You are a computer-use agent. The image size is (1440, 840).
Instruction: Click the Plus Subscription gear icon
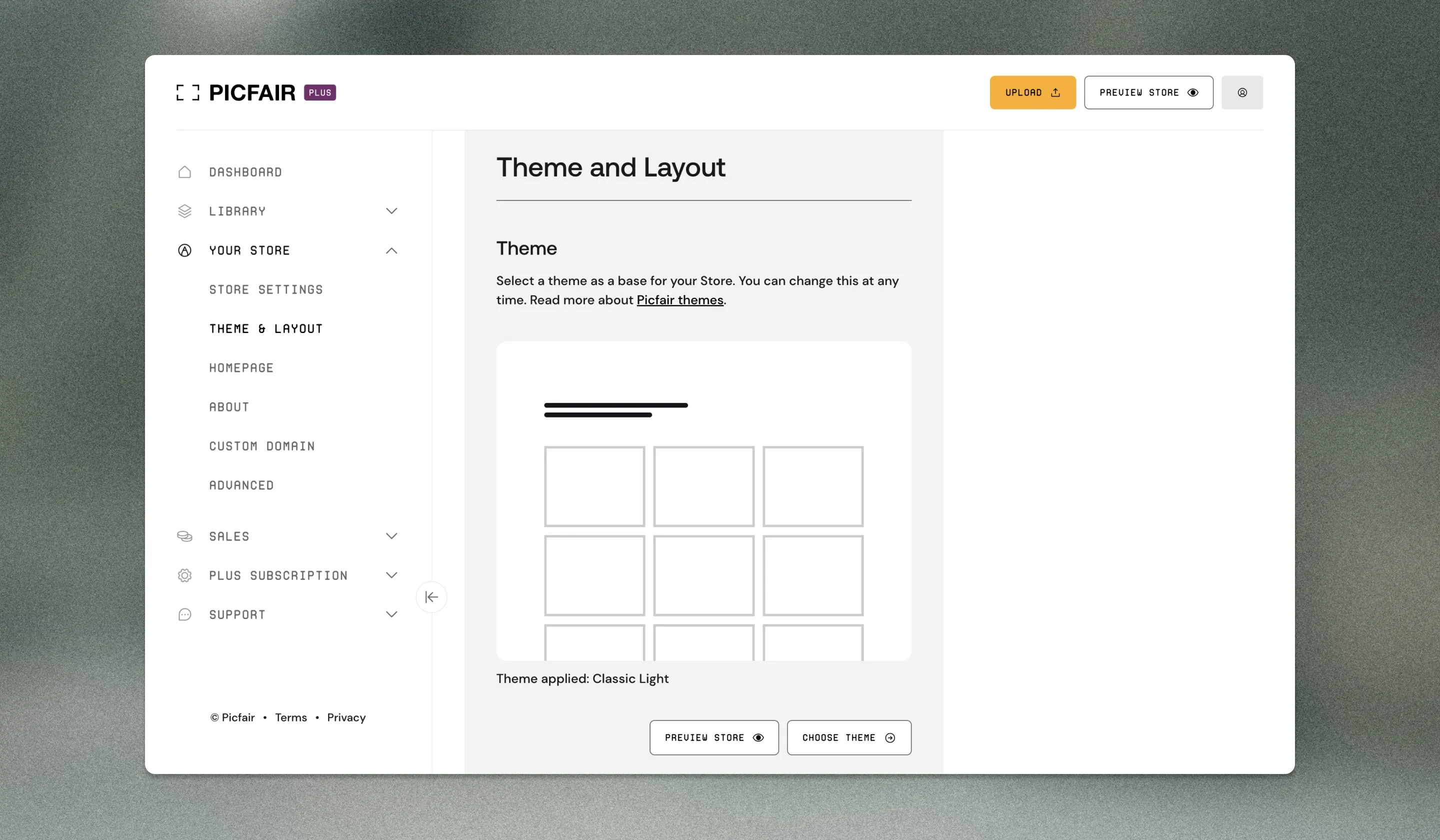tap(184, 575)
